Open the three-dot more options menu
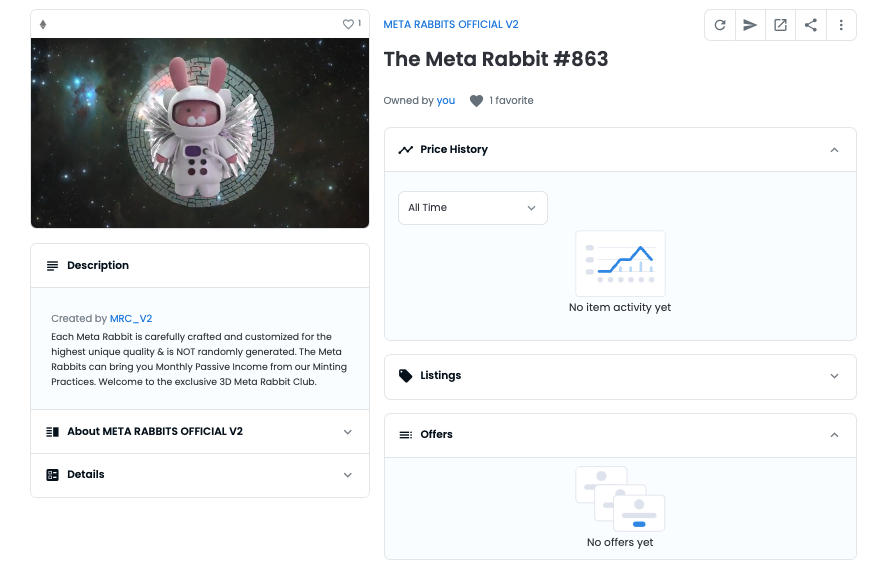Viewport: 892px width, 568px height. [x=841, y=25]
